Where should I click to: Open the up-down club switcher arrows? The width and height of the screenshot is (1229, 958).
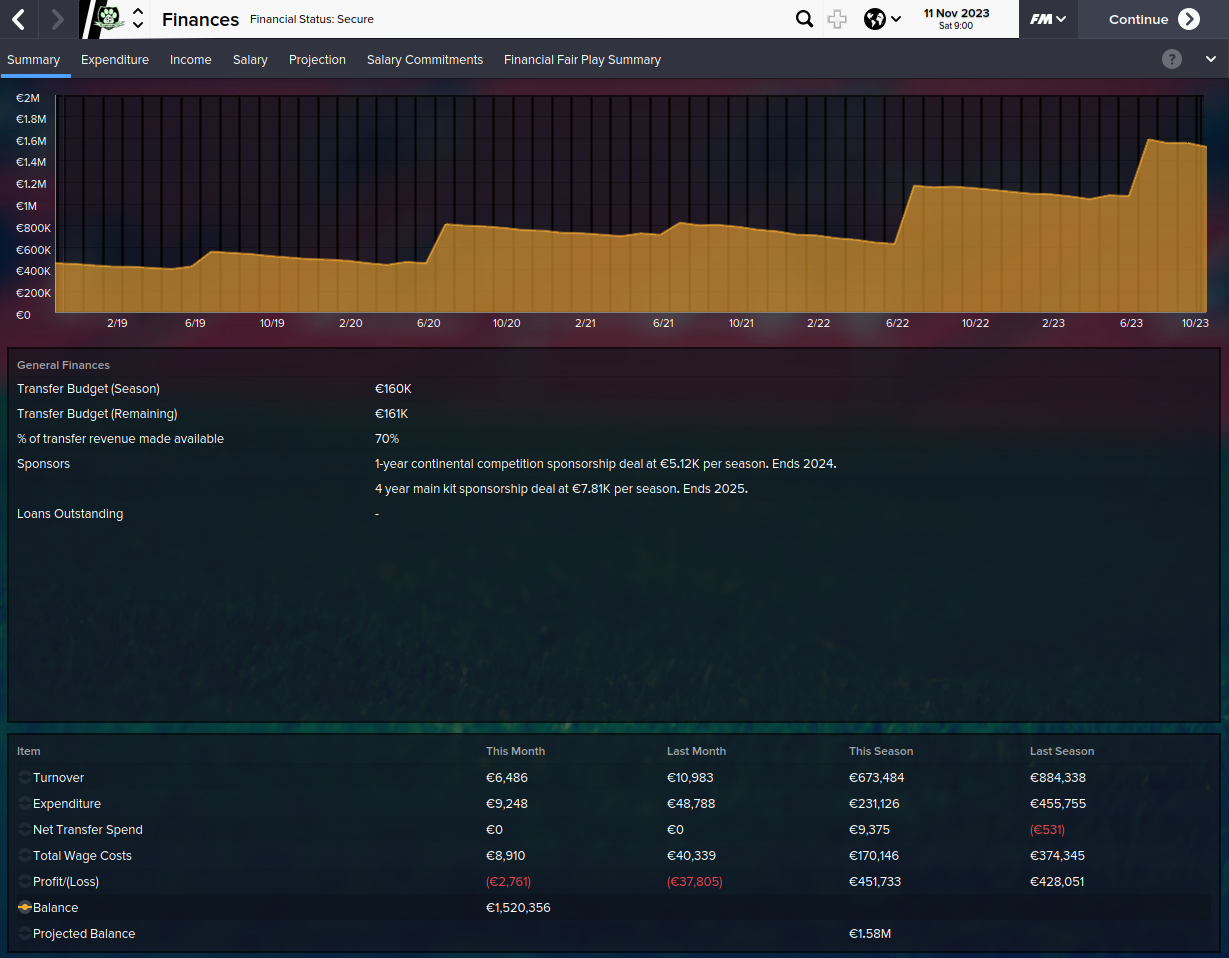point(138,19)
